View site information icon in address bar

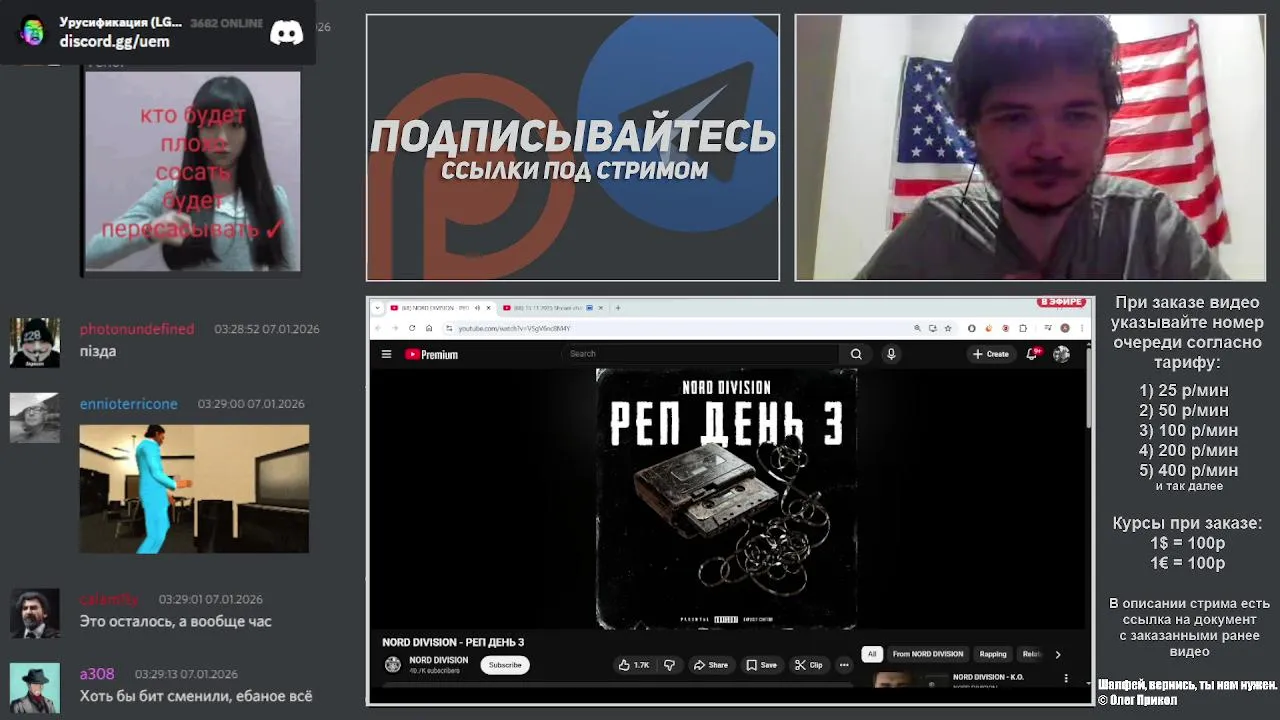(x=449, y=328)
